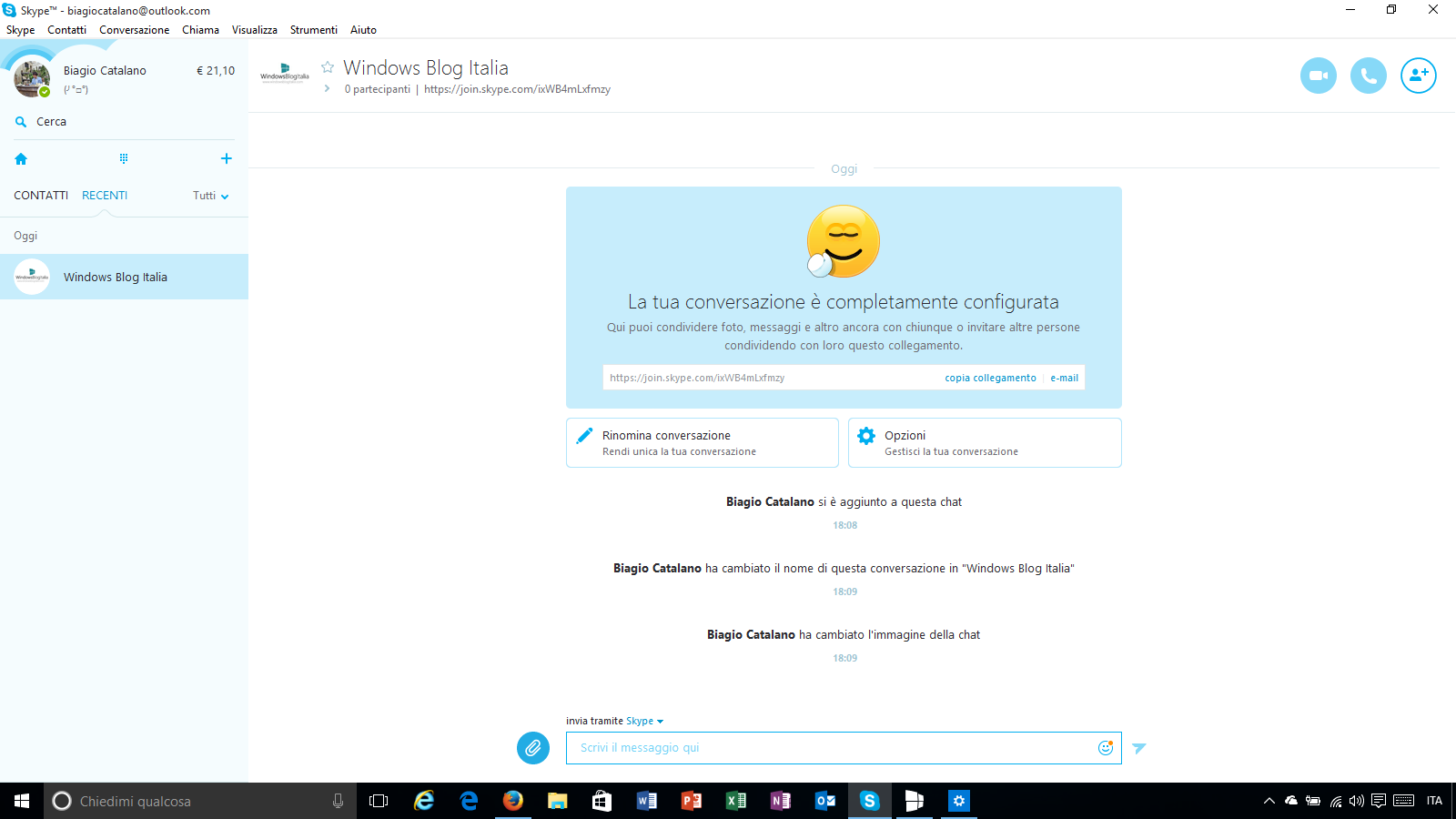
Task: Open the Contatti menu
Action: pyautogui.click(x=66, y=30)
